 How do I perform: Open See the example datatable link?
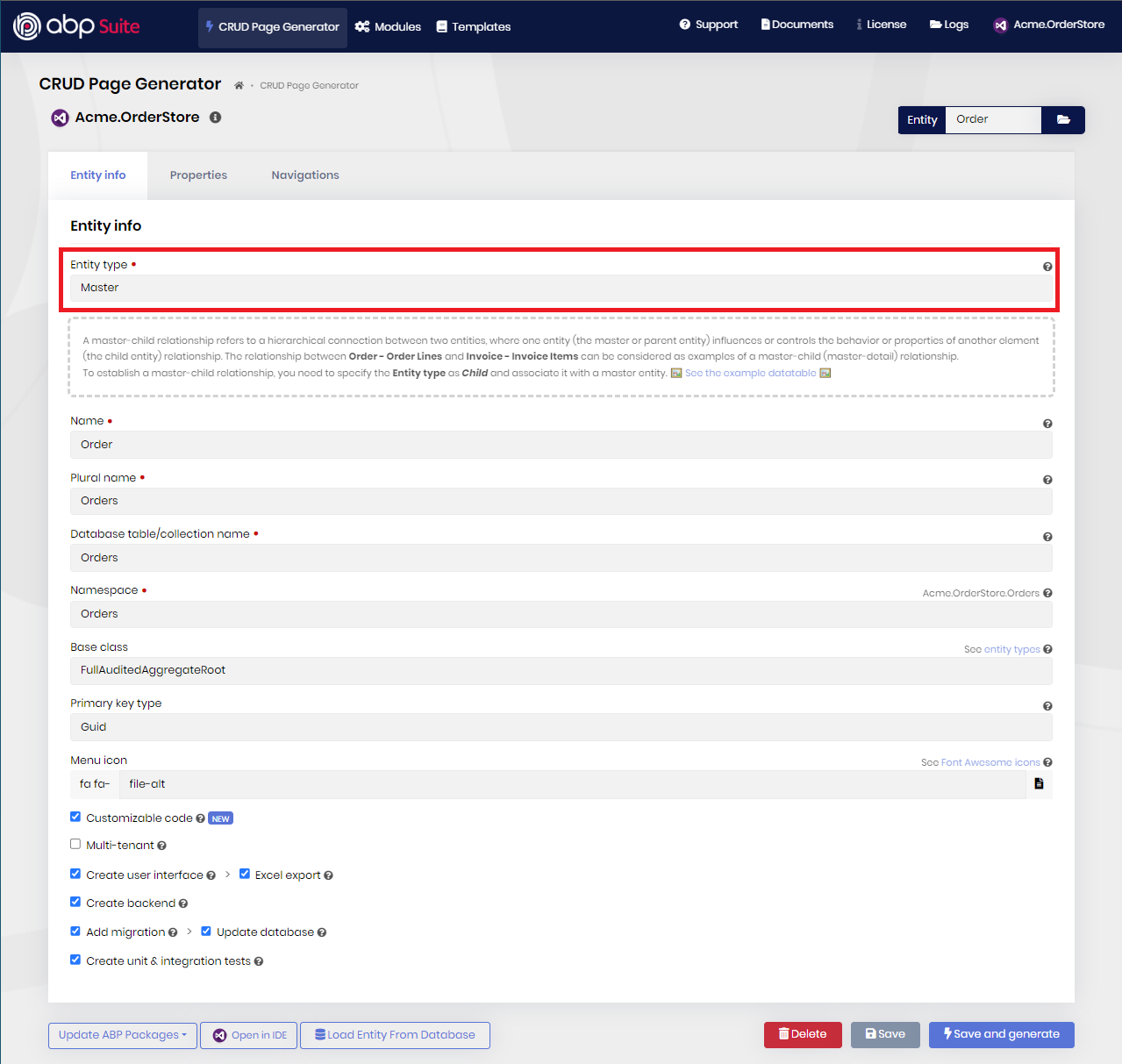click(x=750, y=373)
